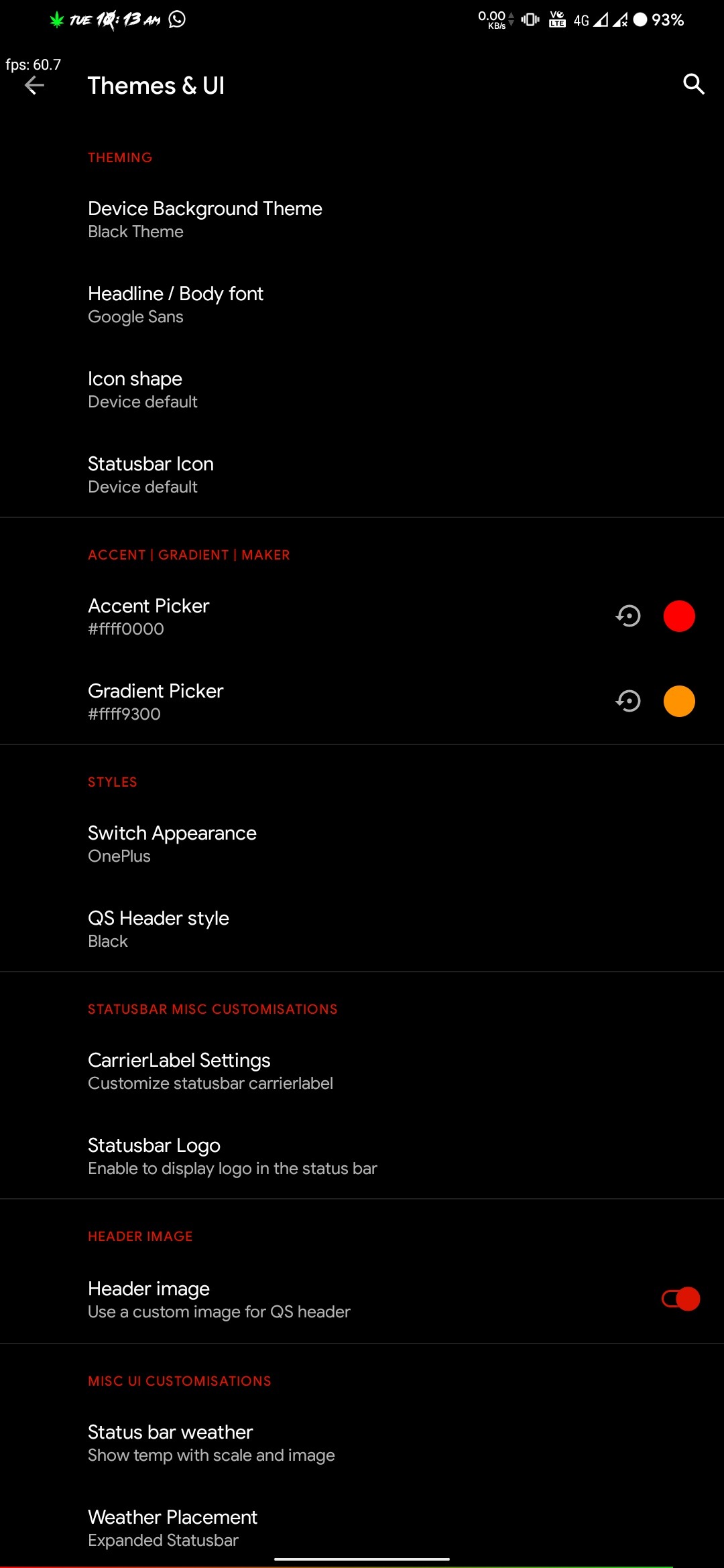Reset Gradient Picker with restore icon
Screen dimensions: 724x1568
[x=628, y=701]
